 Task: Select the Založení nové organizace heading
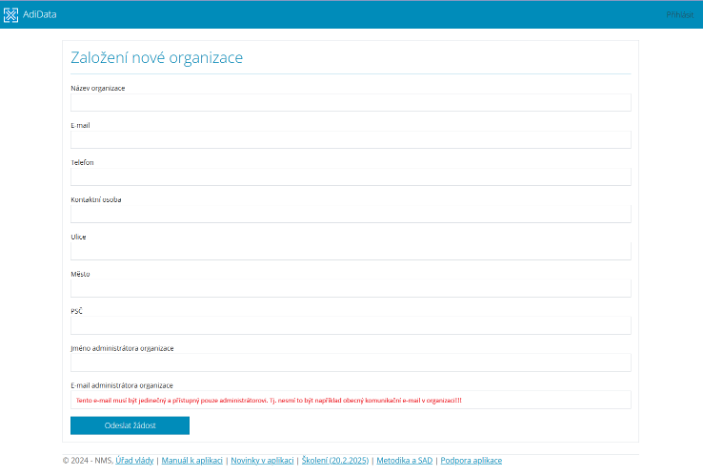157,57
